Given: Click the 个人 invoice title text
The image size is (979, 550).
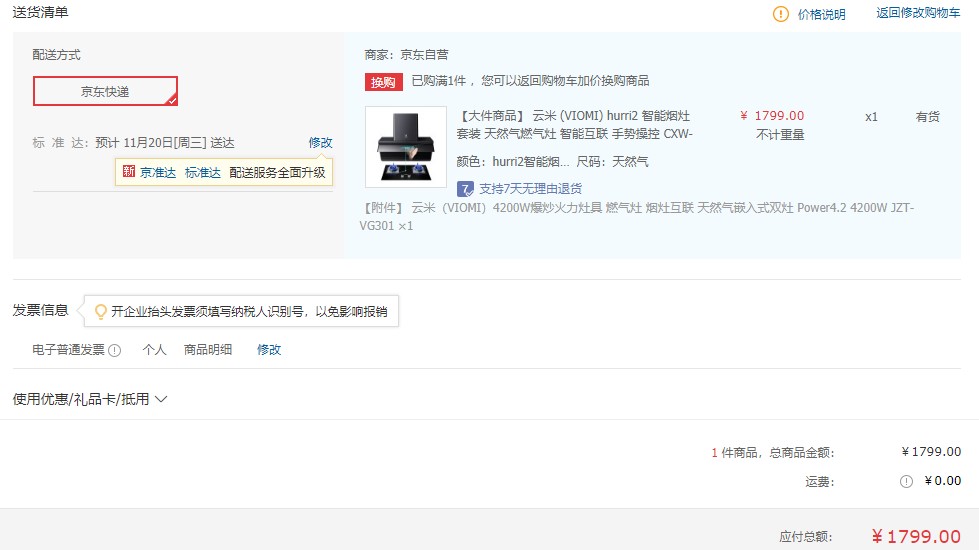Looking at the screenshot, I should pyautogui.click(x=154, y=350).
